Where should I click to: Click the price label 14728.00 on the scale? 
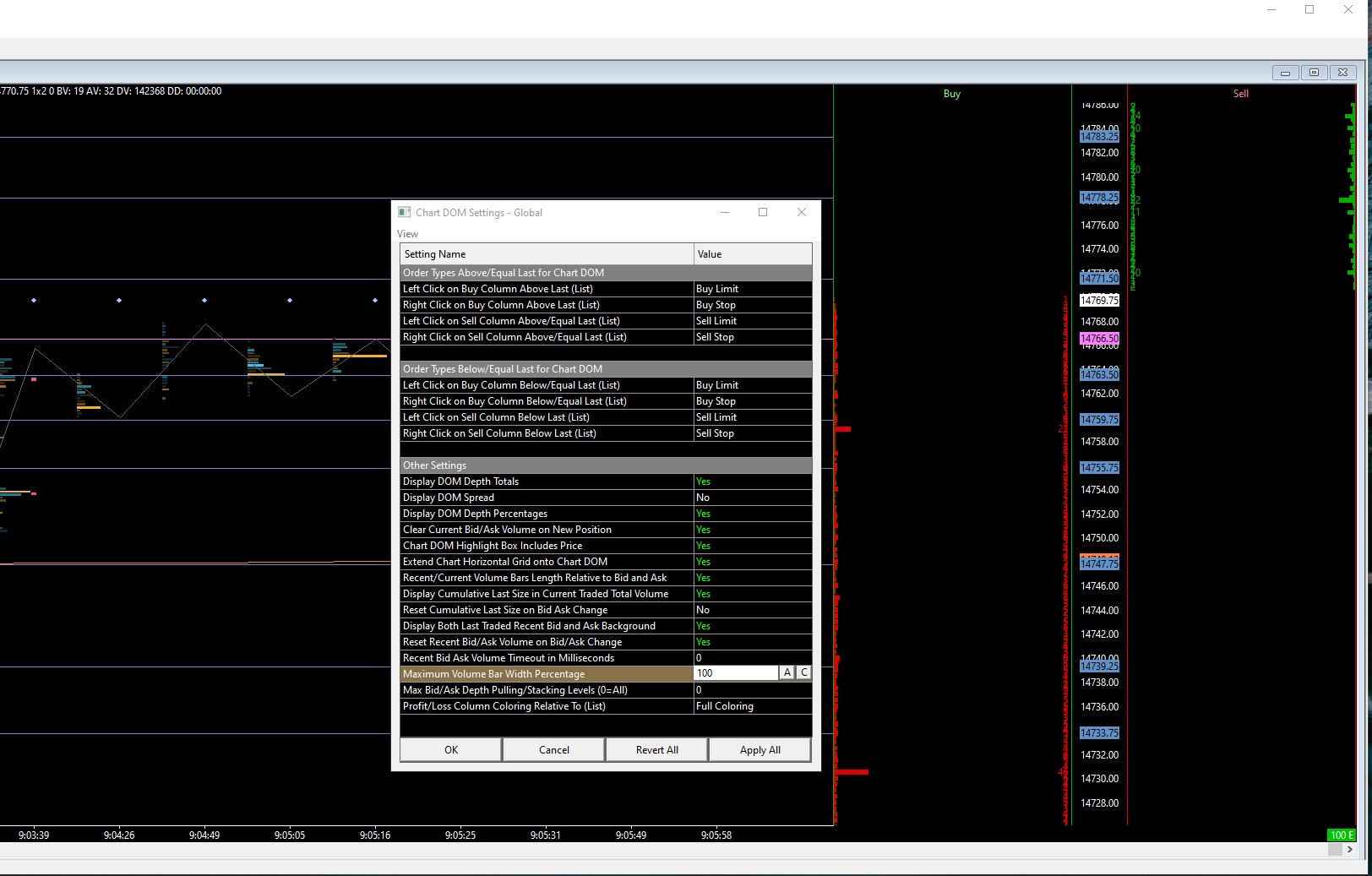(x=1099, y=803)
